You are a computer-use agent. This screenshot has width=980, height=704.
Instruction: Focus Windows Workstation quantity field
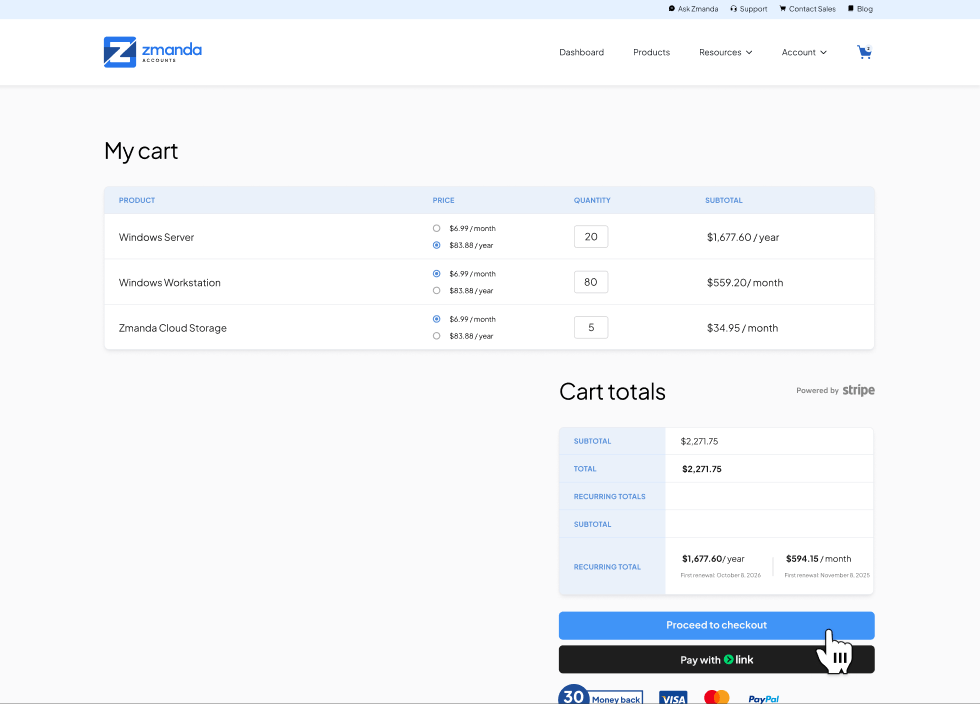[x=591, y=282]
